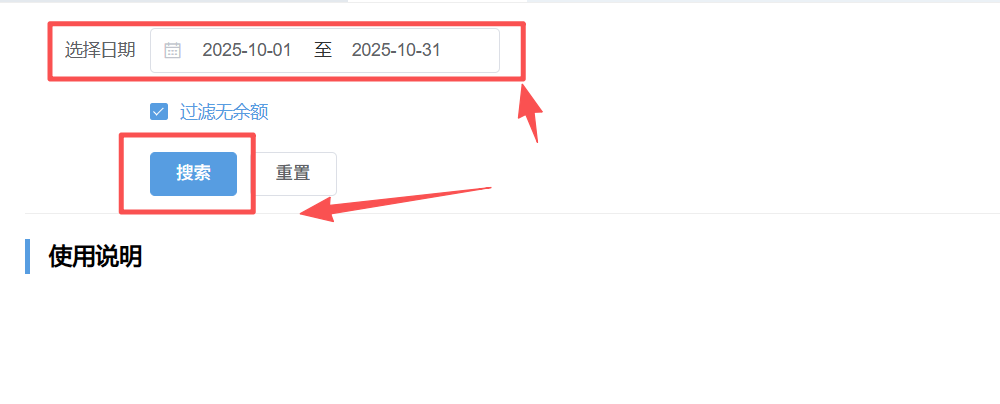1000x404 pixels.
Task: Open the calendar icon in date picker
Action: point(173,50)
